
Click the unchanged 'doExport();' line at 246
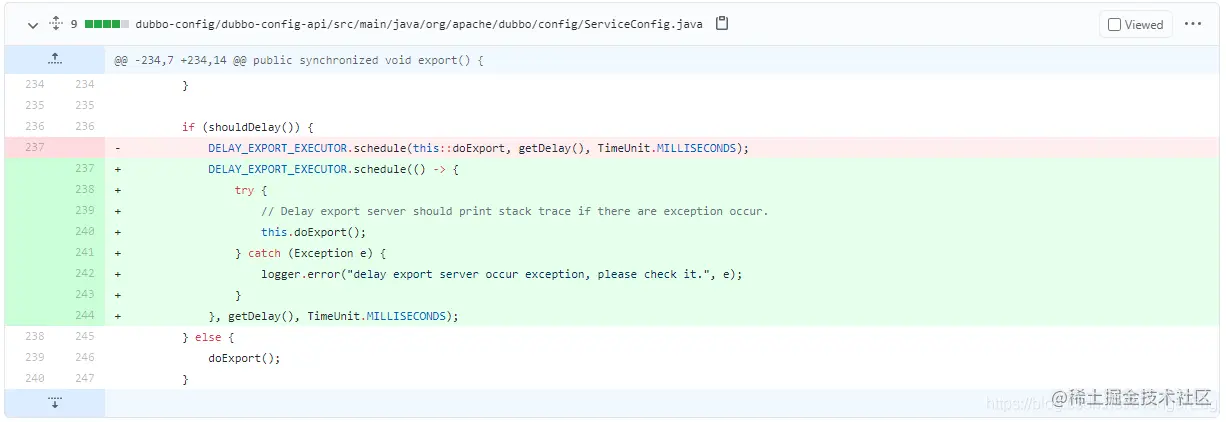[x=244, y=358]
